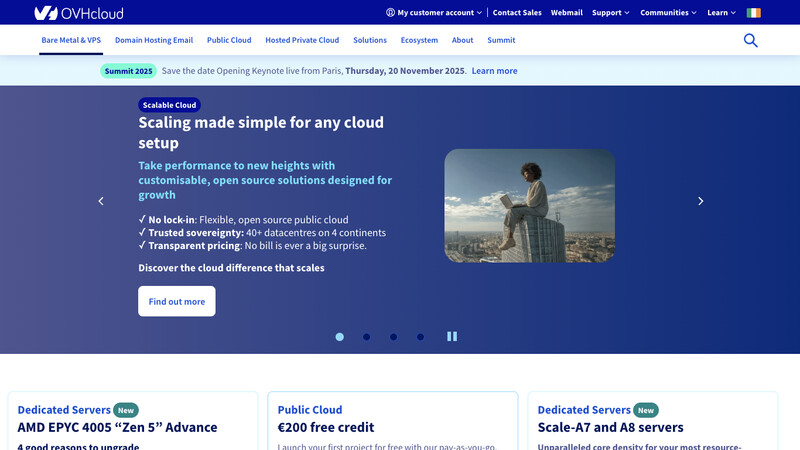Select Hosted Private Cloud menu item
The height and width of the screenshot is (450, 800).
click(x=302, y=40)
